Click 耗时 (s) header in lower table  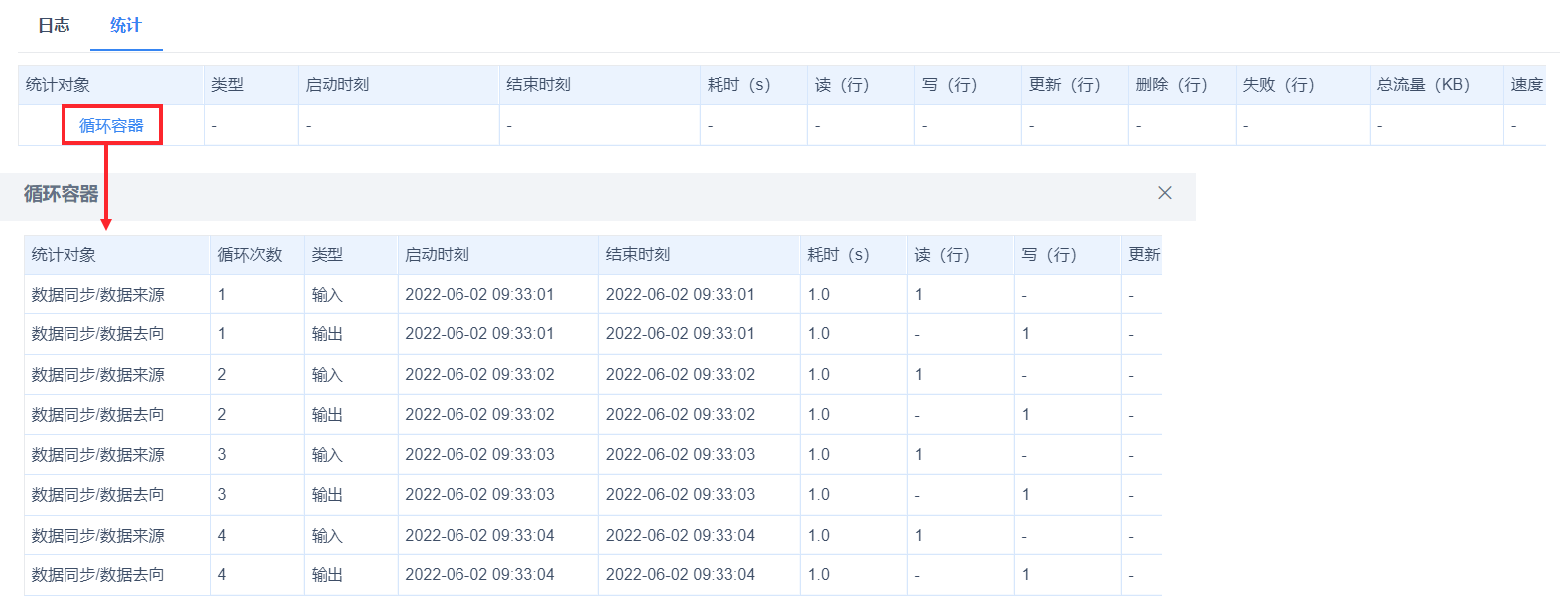click(x=839, y=255)
